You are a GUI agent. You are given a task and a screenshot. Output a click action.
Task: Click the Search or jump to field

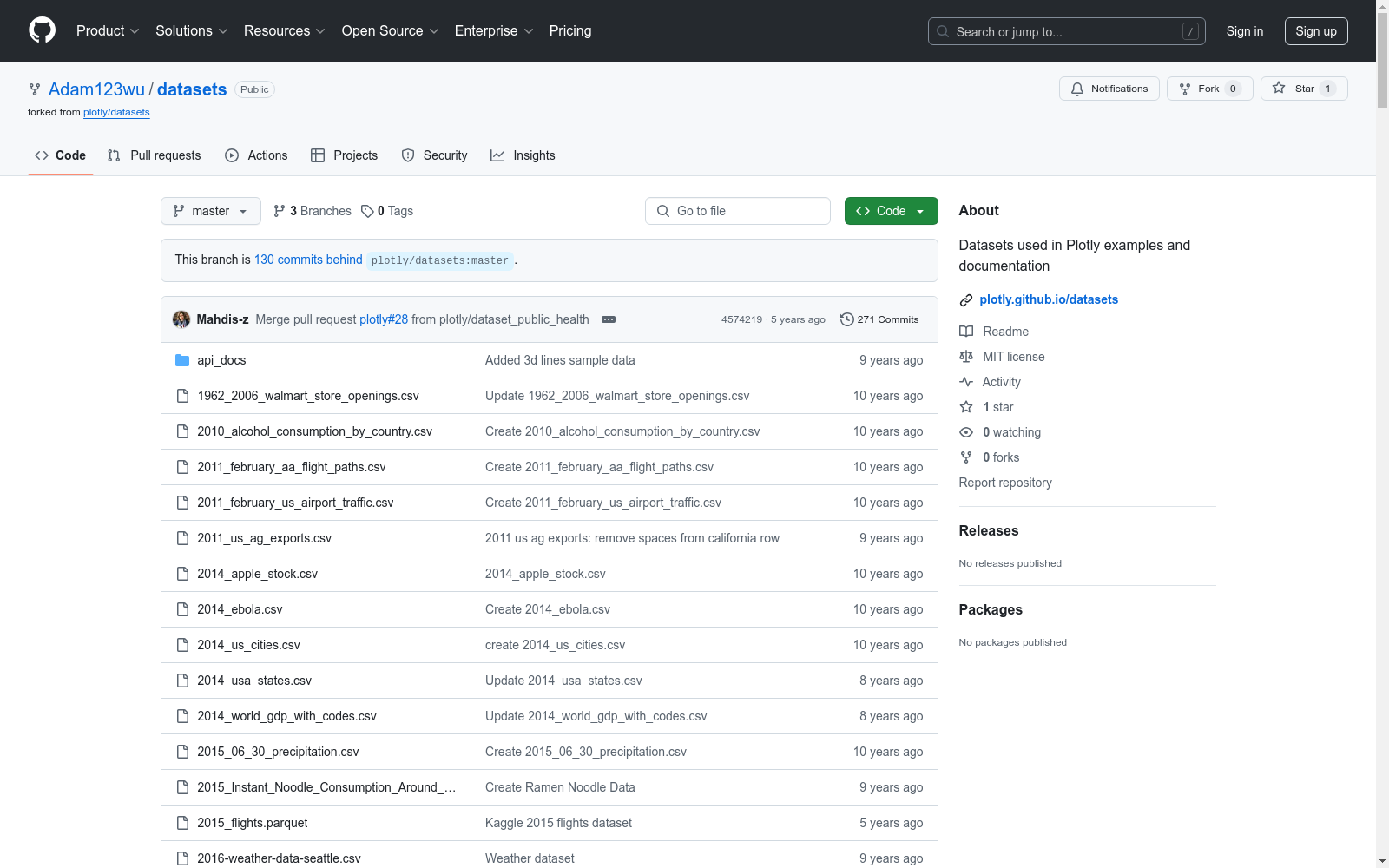[1067, 31]
